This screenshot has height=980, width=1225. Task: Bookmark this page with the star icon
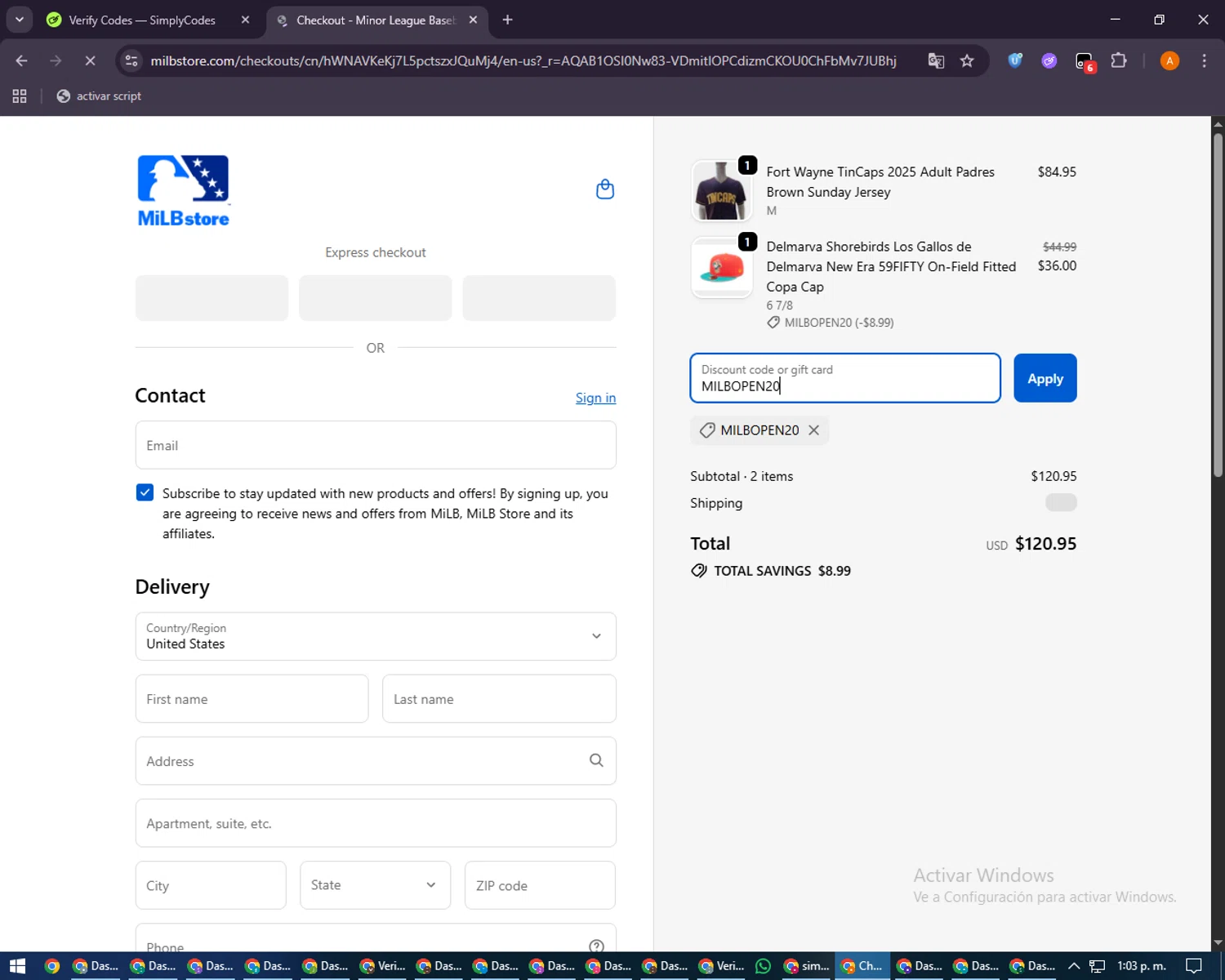click(967, 60)
